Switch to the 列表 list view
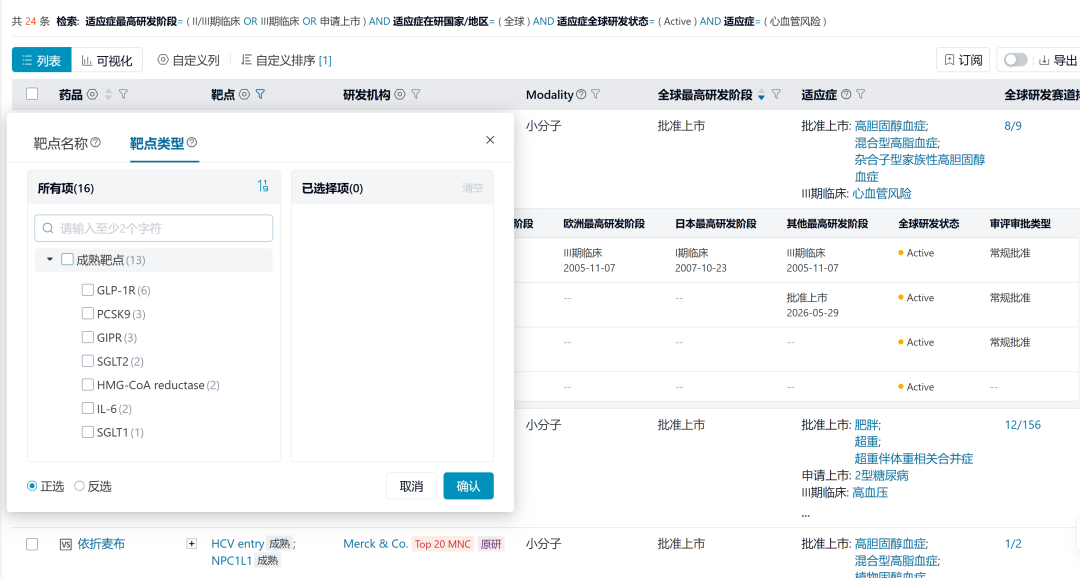1080x578 pixels. [x=41, y=60]
